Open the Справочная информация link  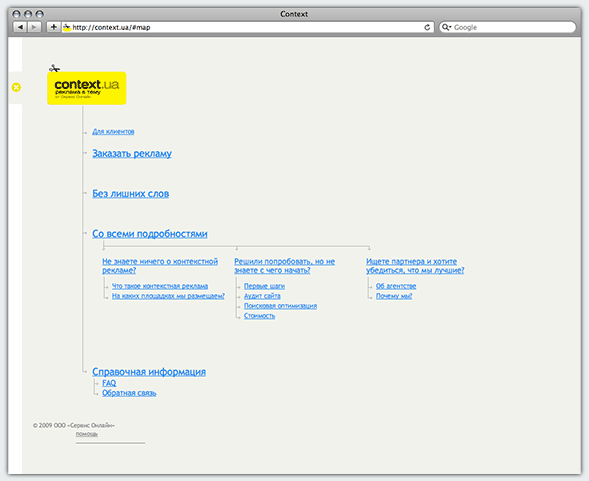[149, 372]
